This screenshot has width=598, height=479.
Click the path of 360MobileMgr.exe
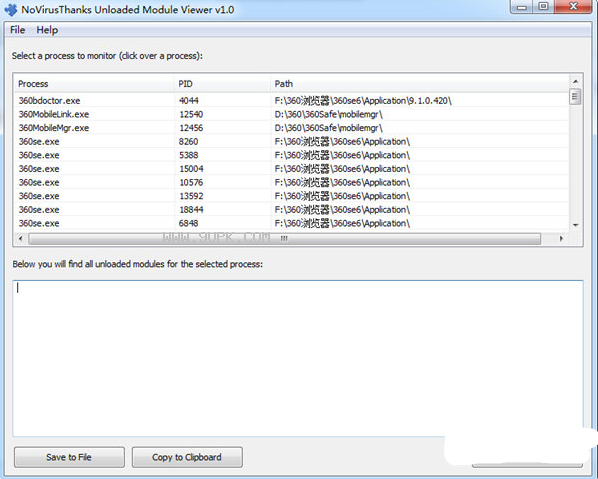tap(328, 128)
